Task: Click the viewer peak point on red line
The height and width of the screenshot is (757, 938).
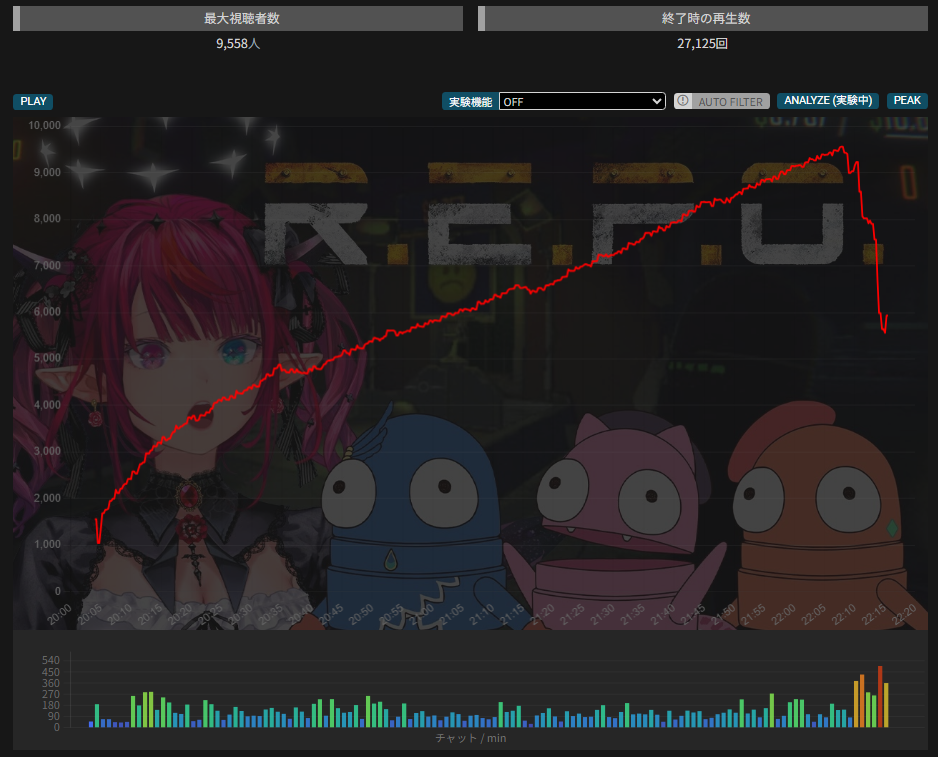Action: [x=842, y=147]
